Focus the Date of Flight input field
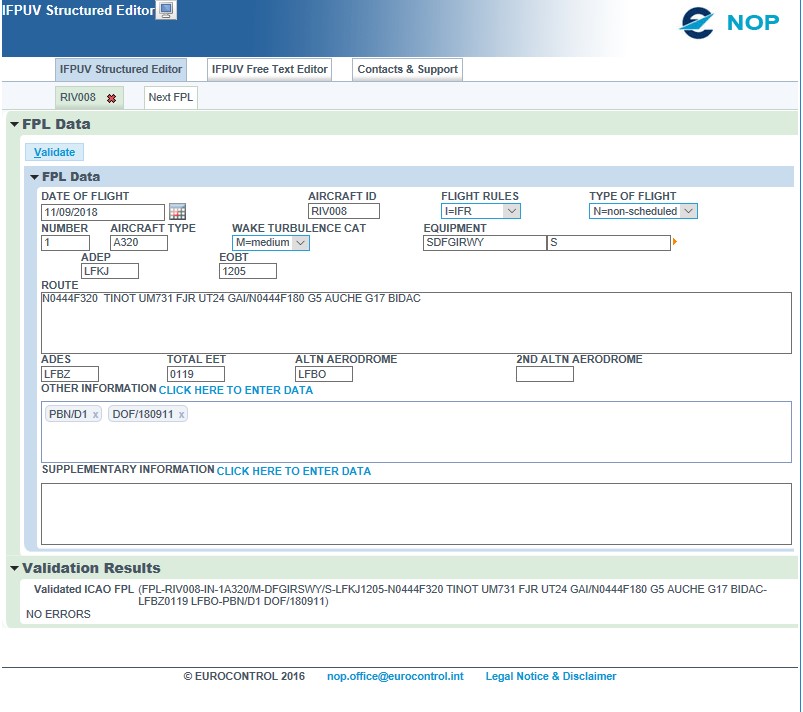803x712 pixels. (x=103, y=212)
